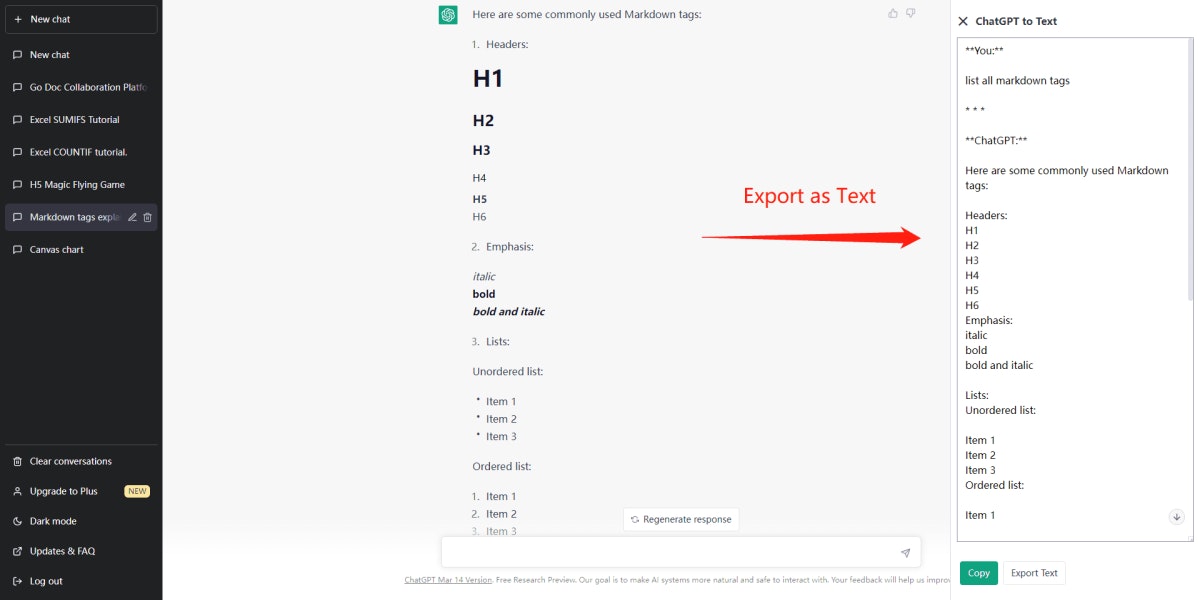Image resolution: width=1200 pixels, height=600 pixels.
Task: Click the chat bubble icon beside H5 Magic Flying Game
Action: tap(17, 185)
